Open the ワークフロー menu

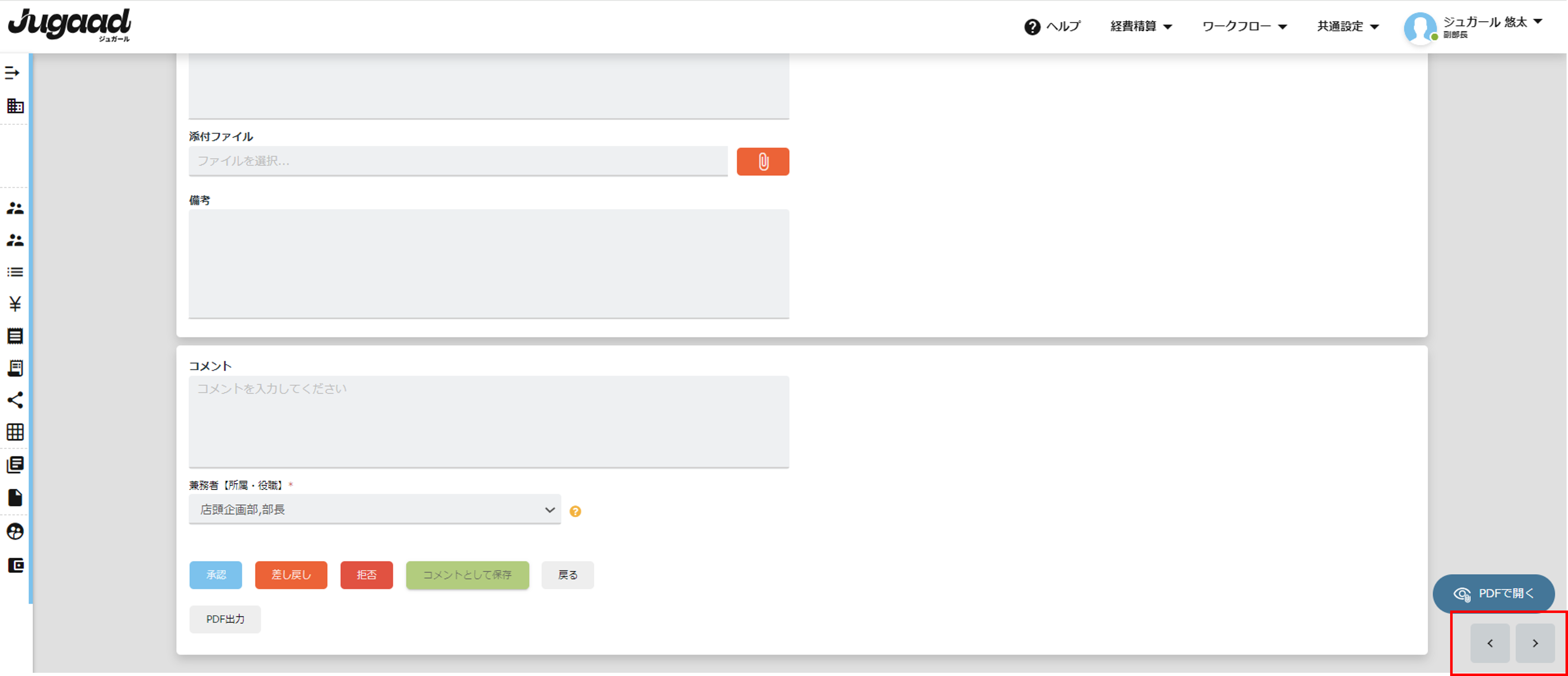(x=1244, y=26)
